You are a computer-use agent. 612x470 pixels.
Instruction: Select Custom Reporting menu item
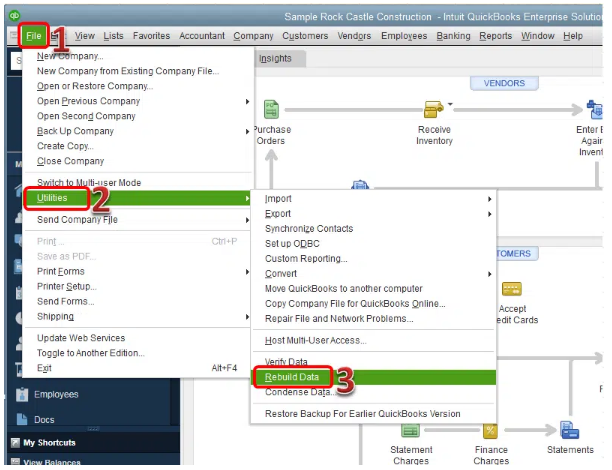373,259
